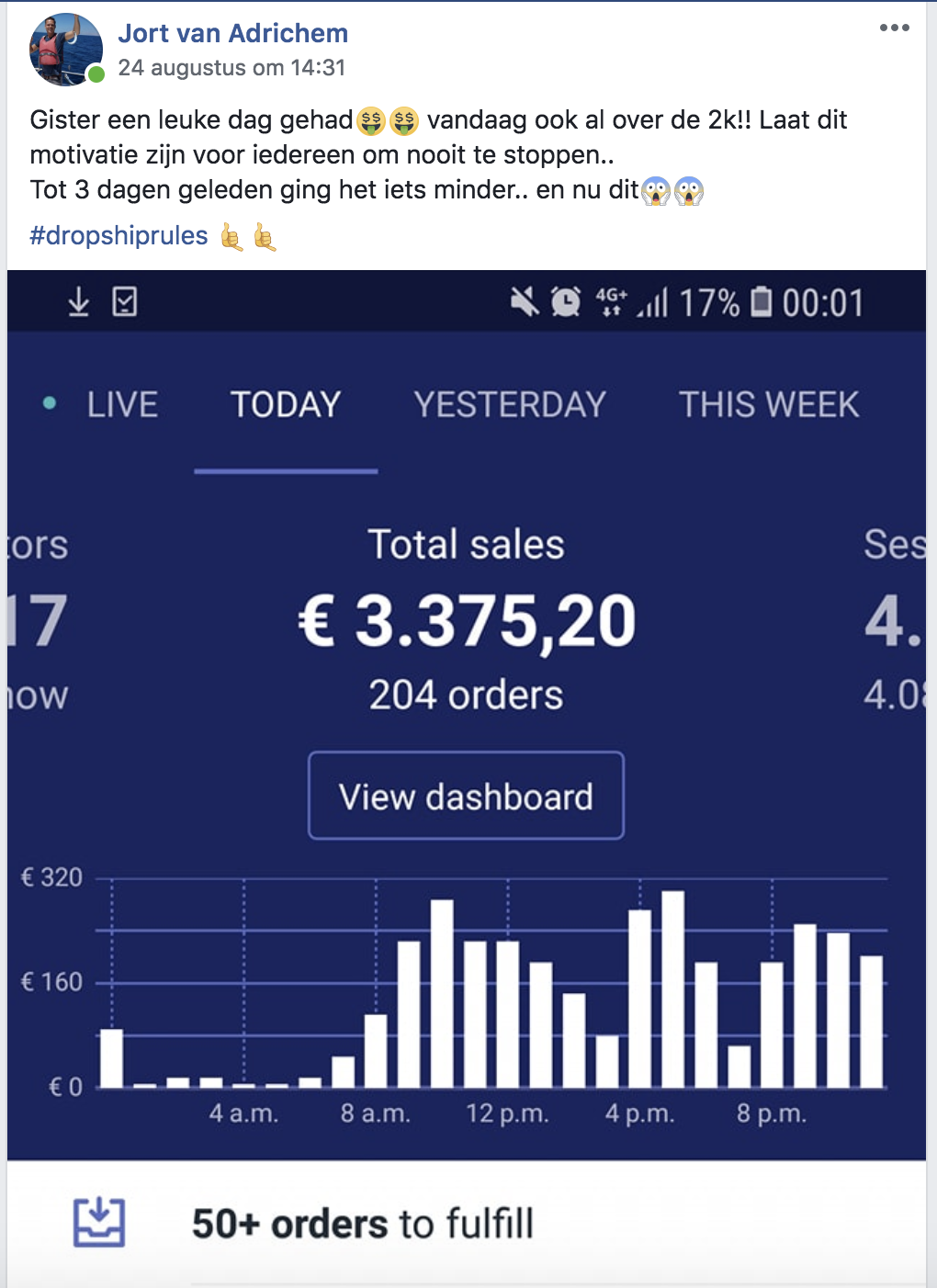937x1288 pixels.
Task: Tap the alarm clock status icon
Action: [566, 301]
